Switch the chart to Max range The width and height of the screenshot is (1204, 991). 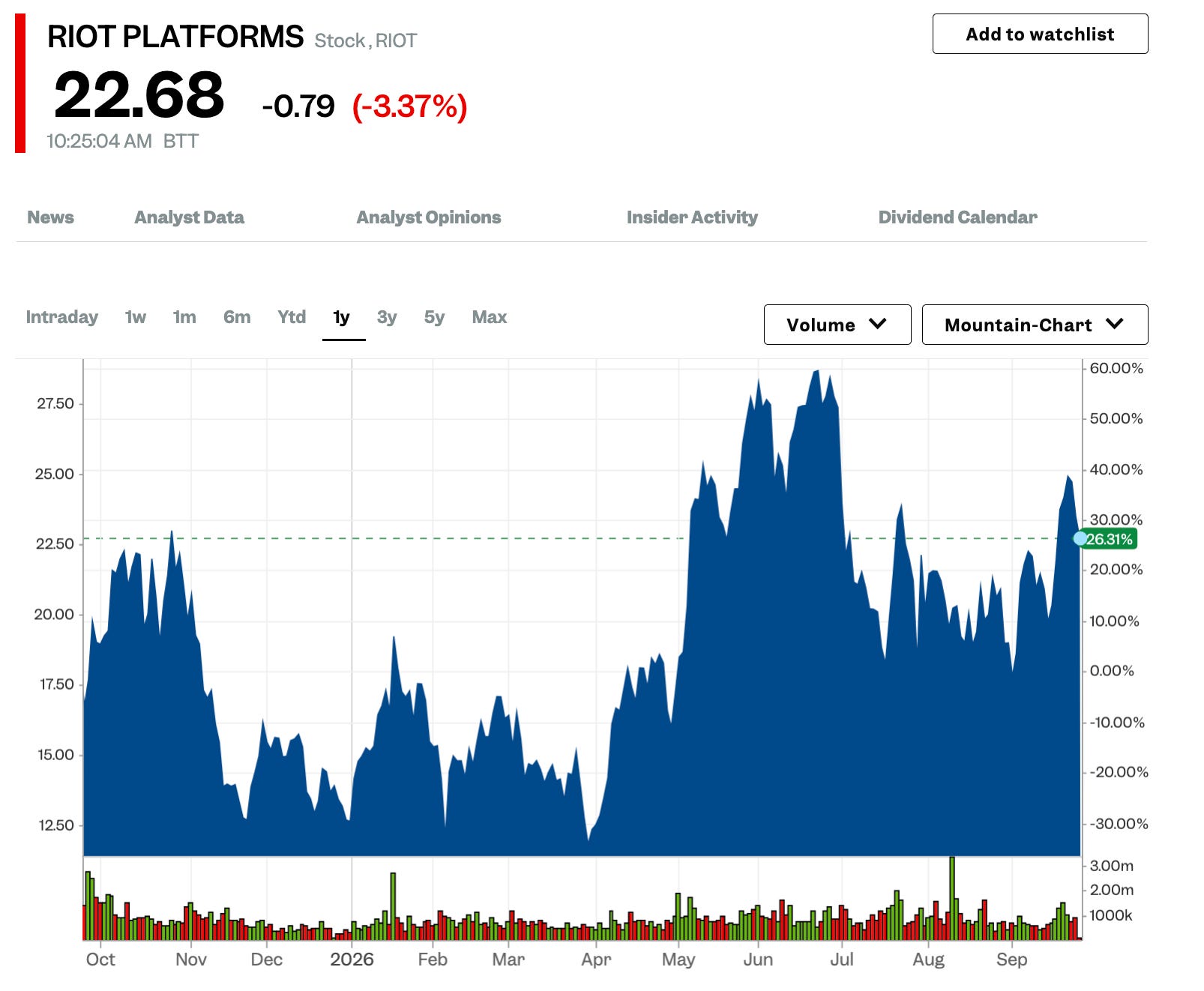pos(490,317)
